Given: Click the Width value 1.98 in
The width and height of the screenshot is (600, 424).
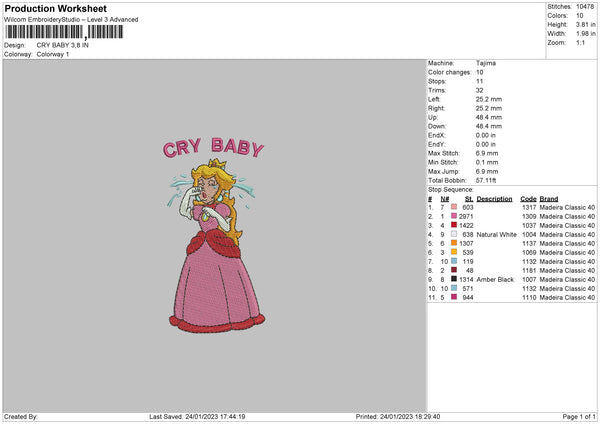Looking at the screenshot, I should point(585,34).
